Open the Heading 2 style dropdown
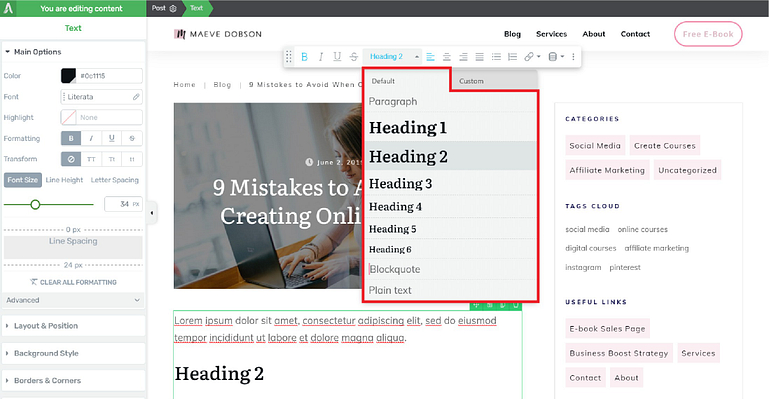This screenshot has height=399, width=769. pyautogui.click(x=393, y=57)
